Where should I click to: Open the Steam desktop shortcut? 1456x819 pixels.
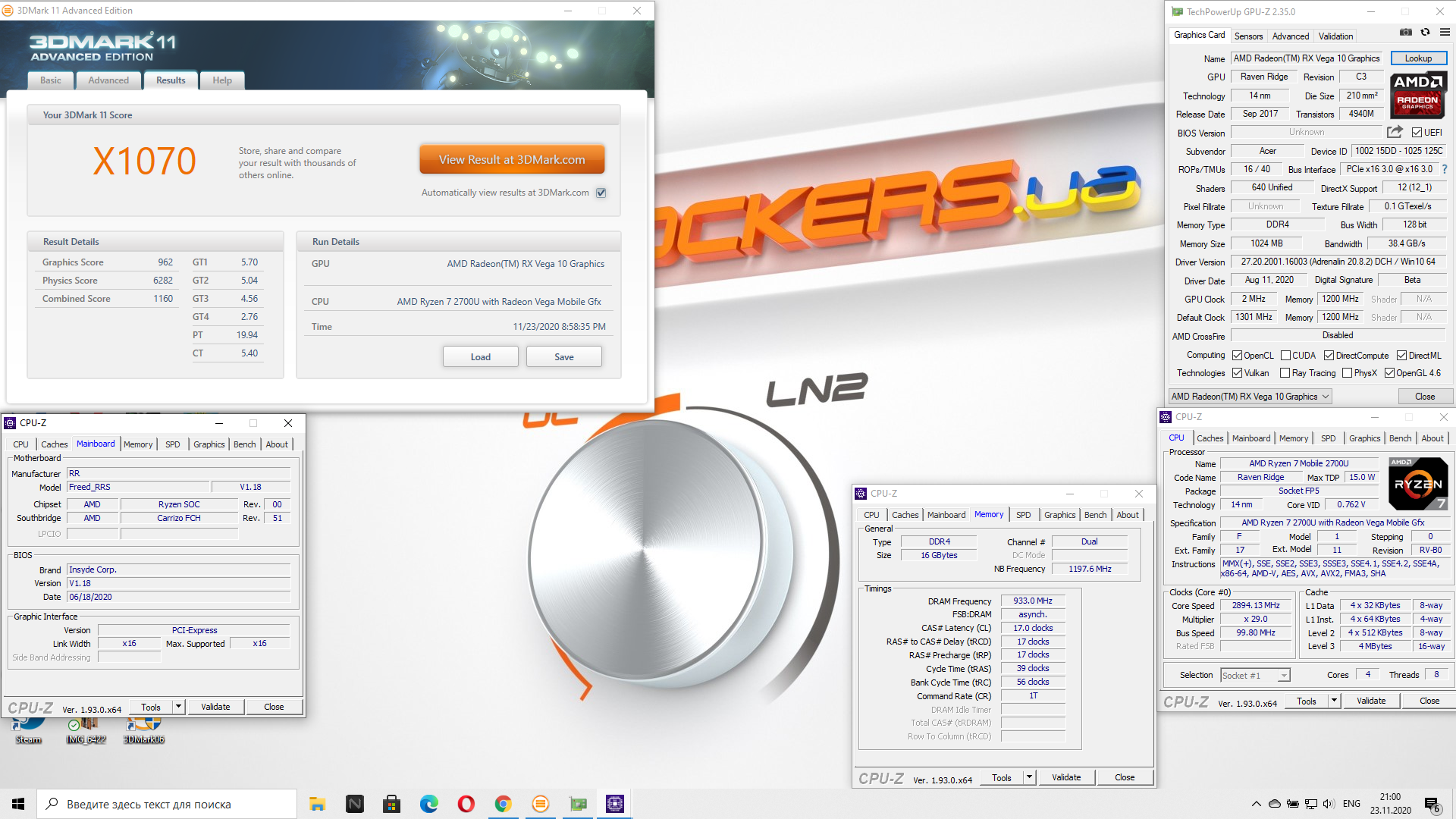(28, 730)
